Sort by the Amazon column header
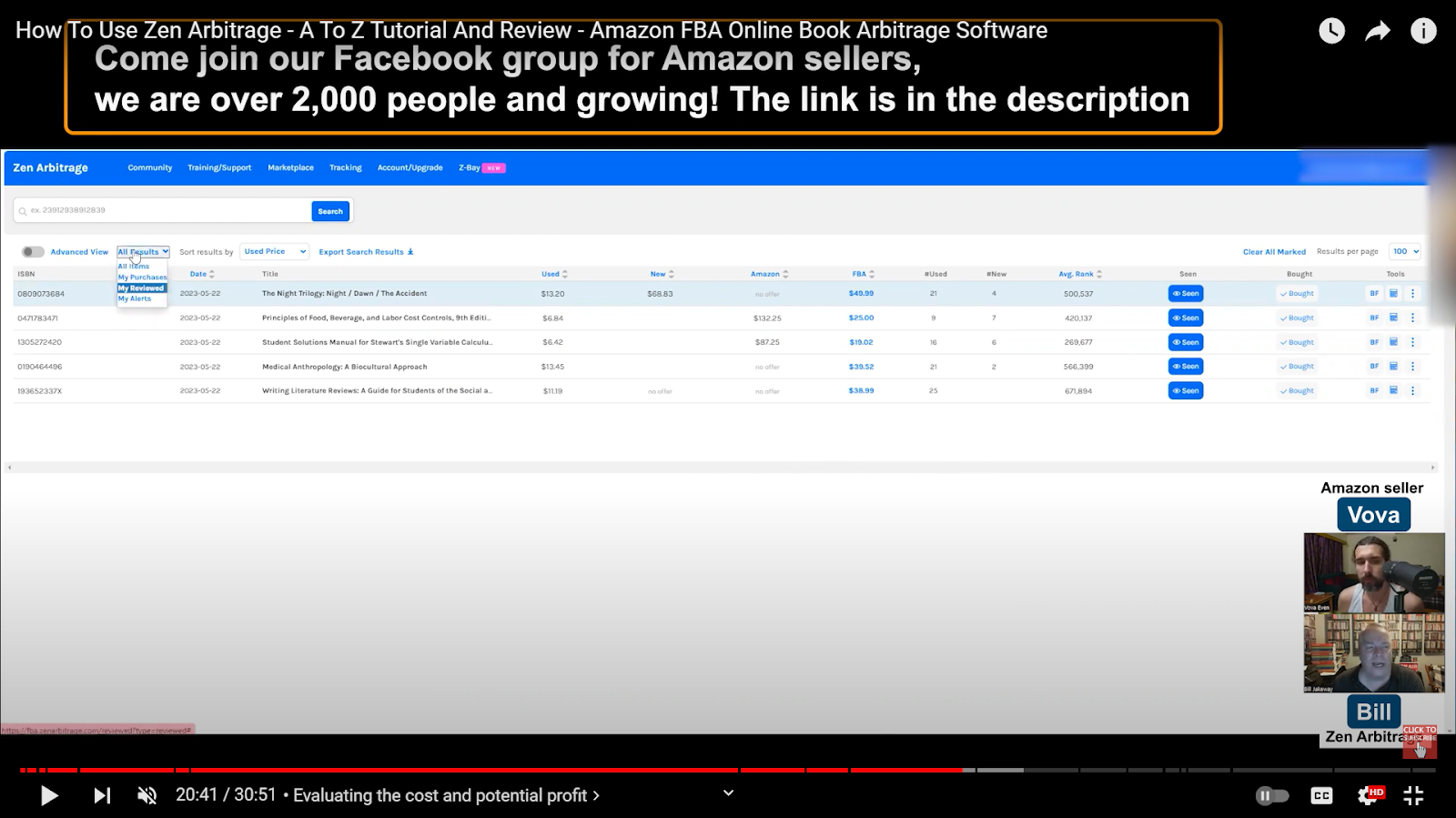 click(x=769, y=274)
